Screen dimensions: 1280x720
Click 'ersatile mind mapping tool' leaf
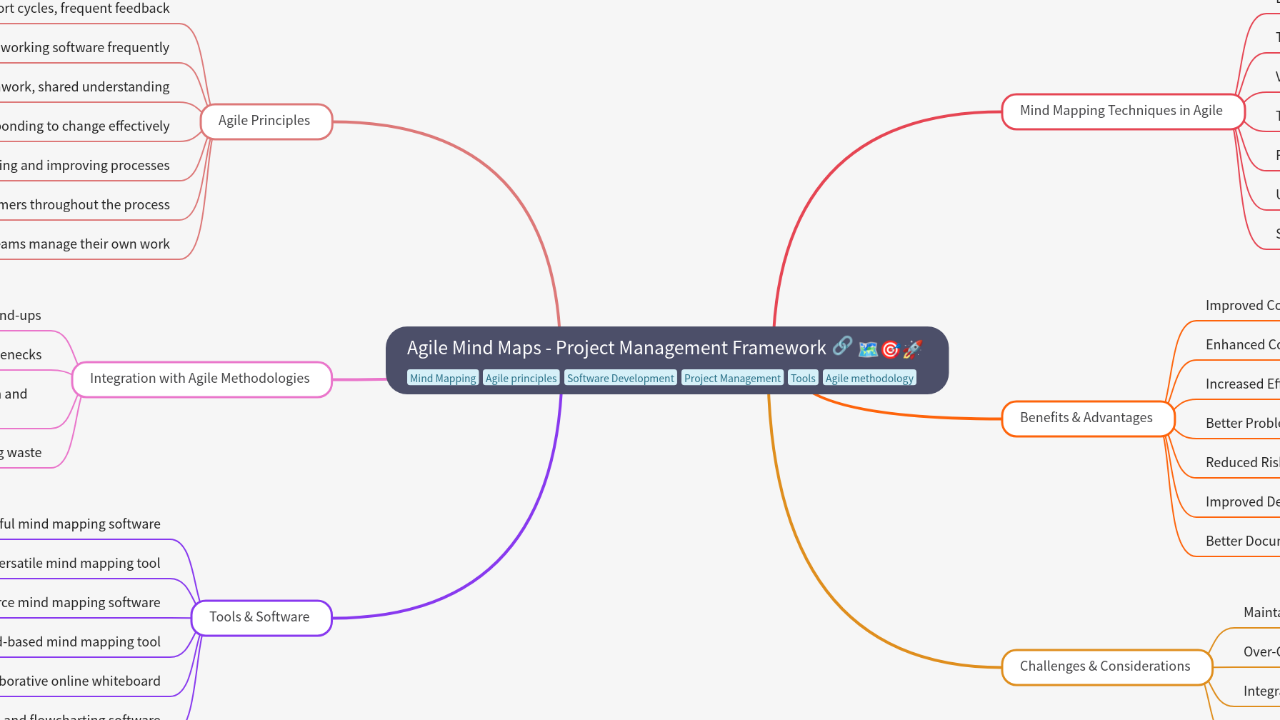(80, 563)
